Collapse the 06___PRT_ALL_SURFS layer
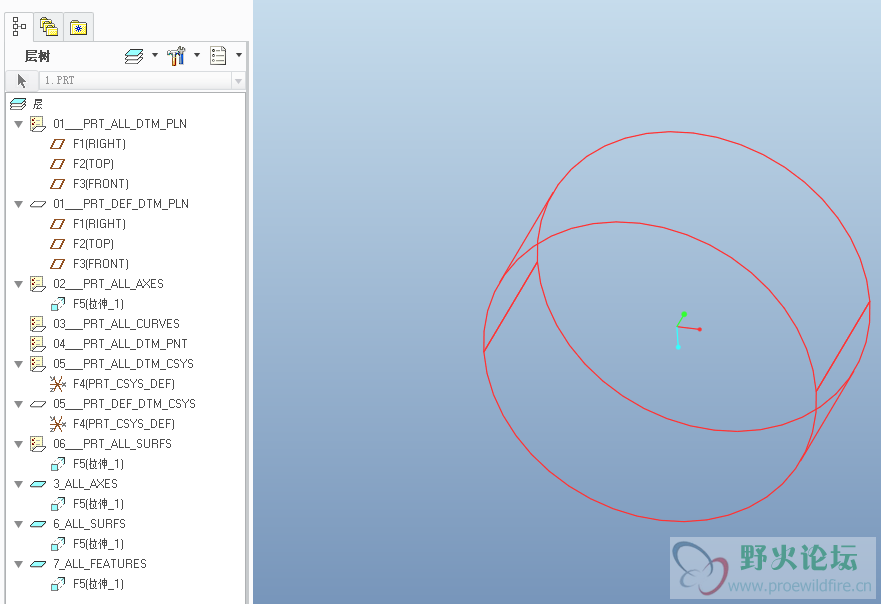Image resolution: width=881 pixels, height=604 pixels. point(19,444)
